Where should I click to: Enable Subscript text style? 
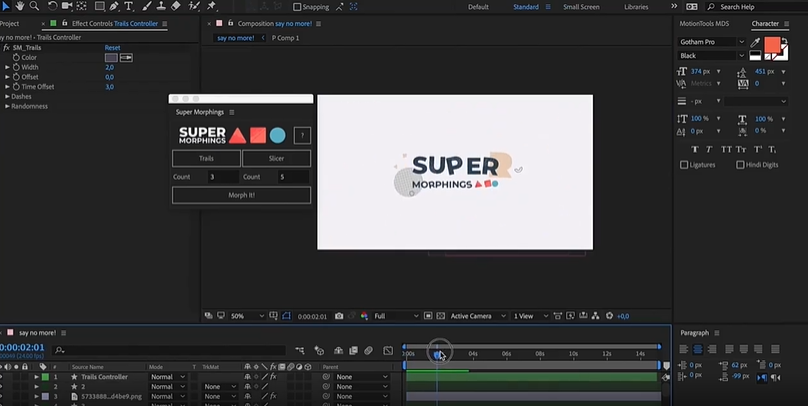coord(772,149)
